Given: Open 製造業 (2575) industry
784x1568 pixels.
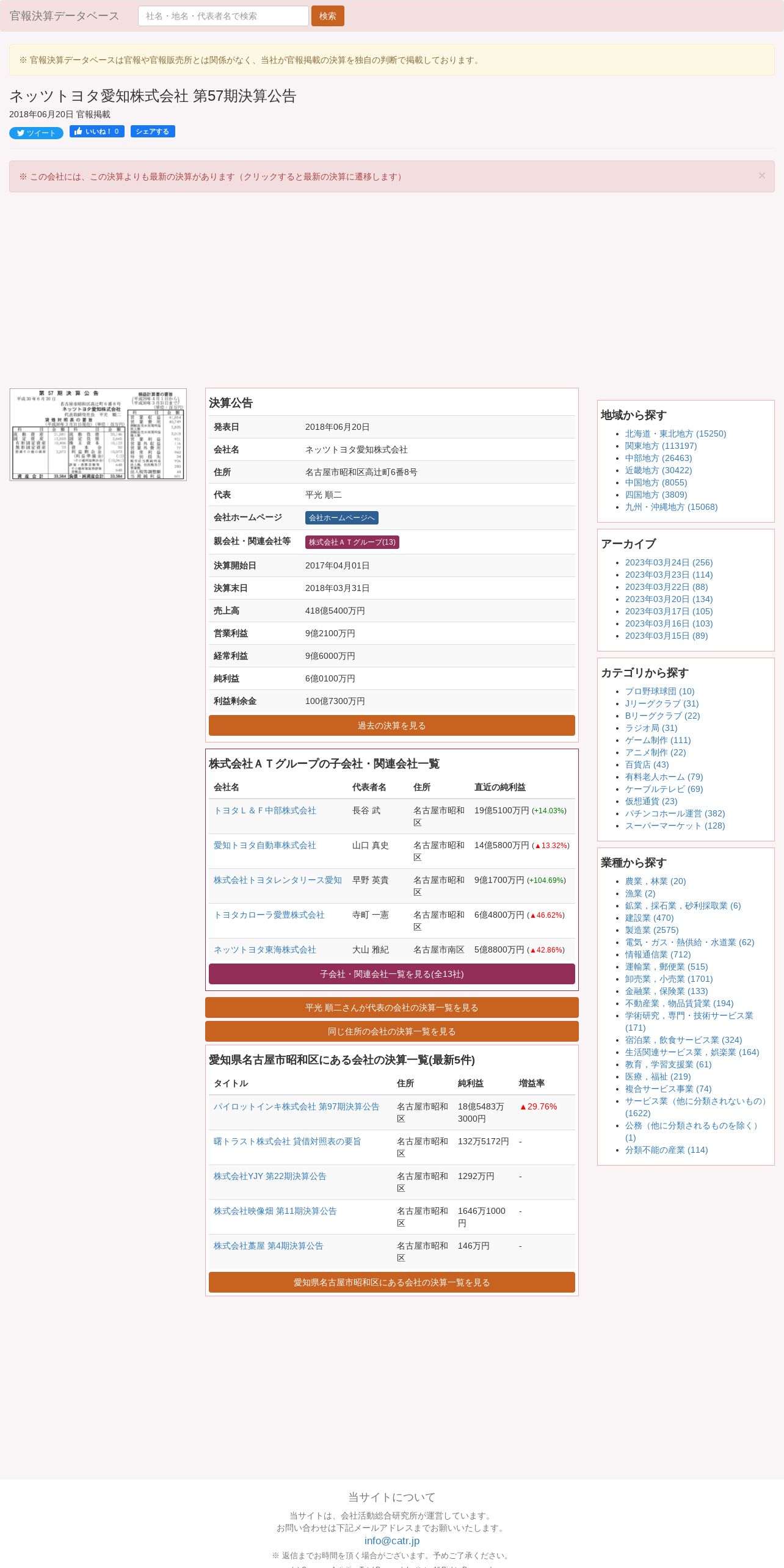Looking at the screenshot, I should point(652,930).
